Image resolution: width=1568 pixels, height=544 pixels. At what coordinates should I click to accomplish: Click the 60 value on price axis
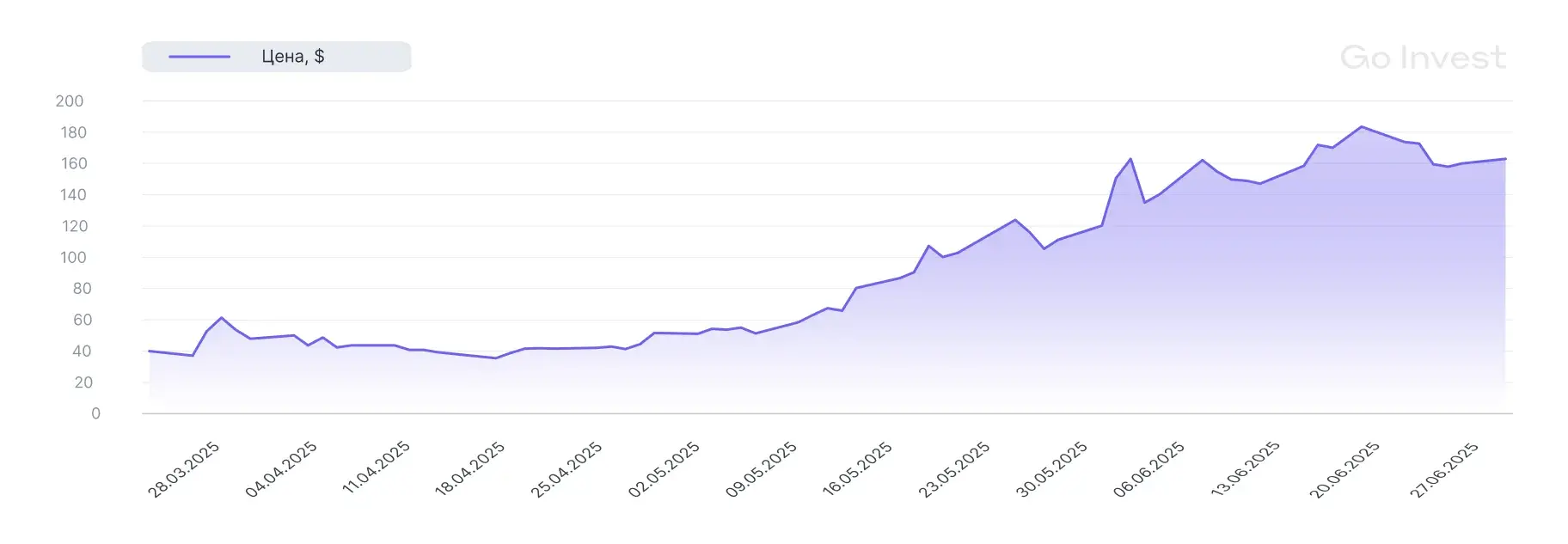(83, 320)
